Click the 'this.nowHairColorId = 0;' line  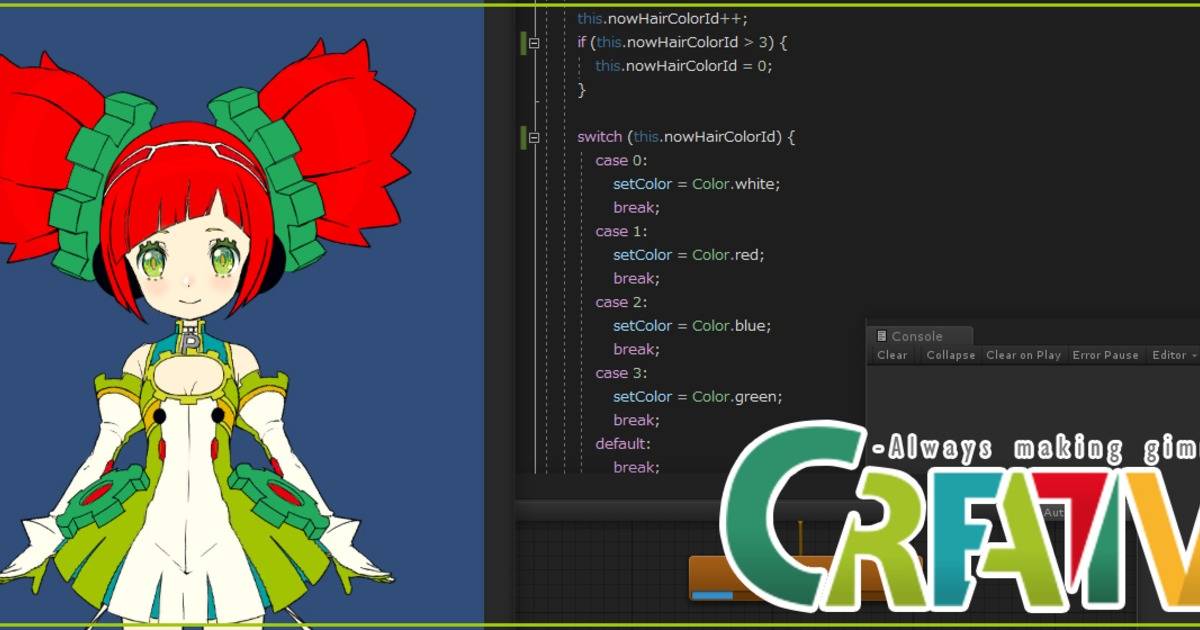pyautogui.click(x=684, y=66)
